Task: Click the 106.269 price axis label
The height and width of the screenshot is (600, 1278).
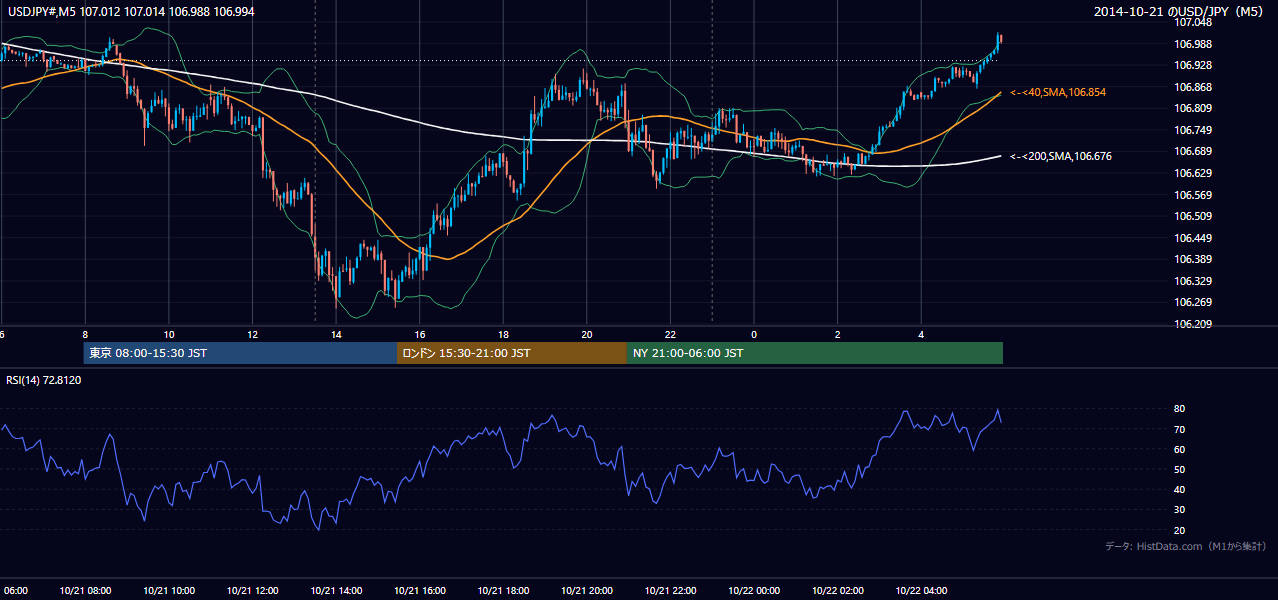Action: pos(1195,302)
